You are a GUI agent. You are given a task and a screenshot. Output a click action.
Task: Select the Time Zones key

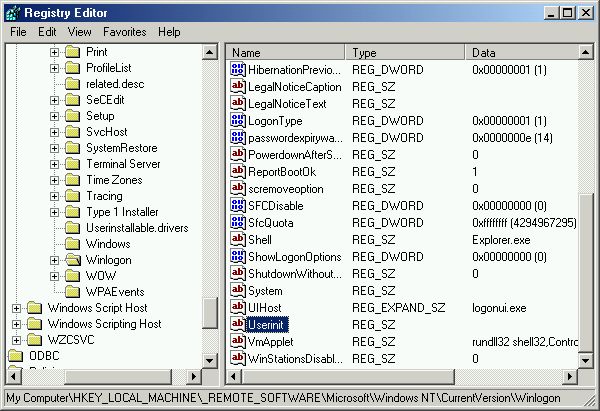[114, 180]
